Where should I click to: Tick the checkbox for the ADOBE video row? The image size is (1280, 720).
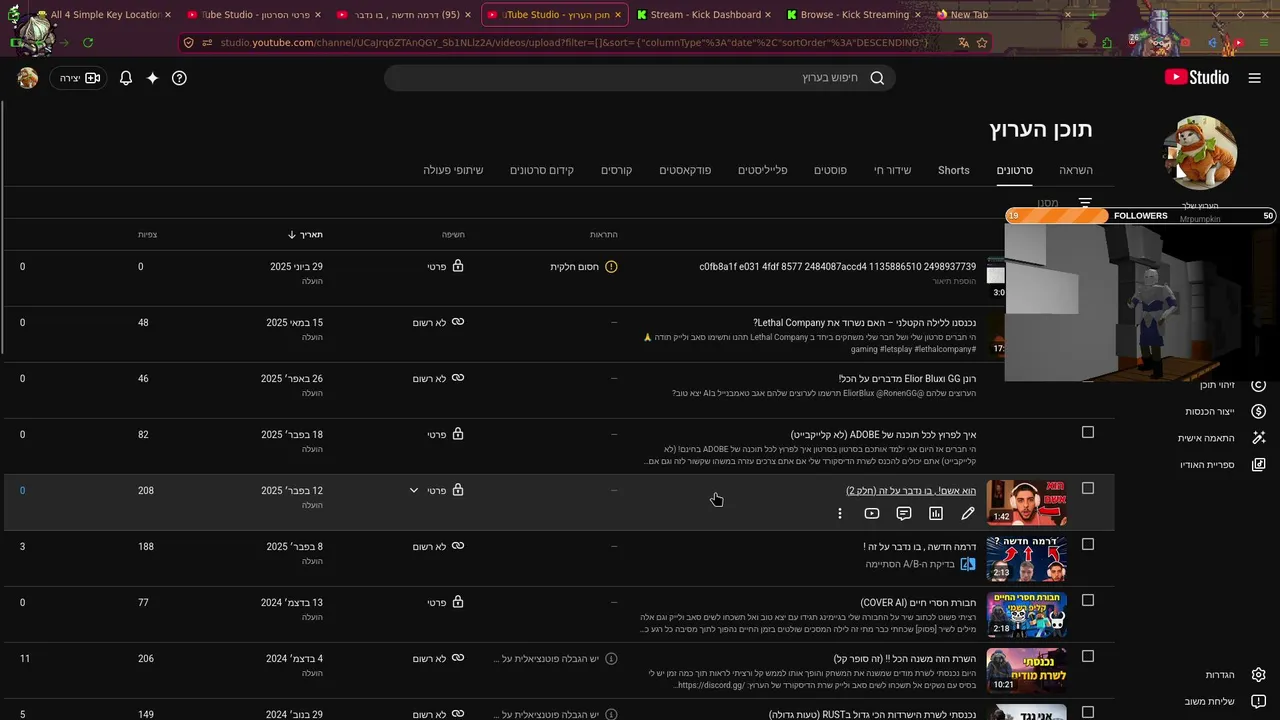1088,433
